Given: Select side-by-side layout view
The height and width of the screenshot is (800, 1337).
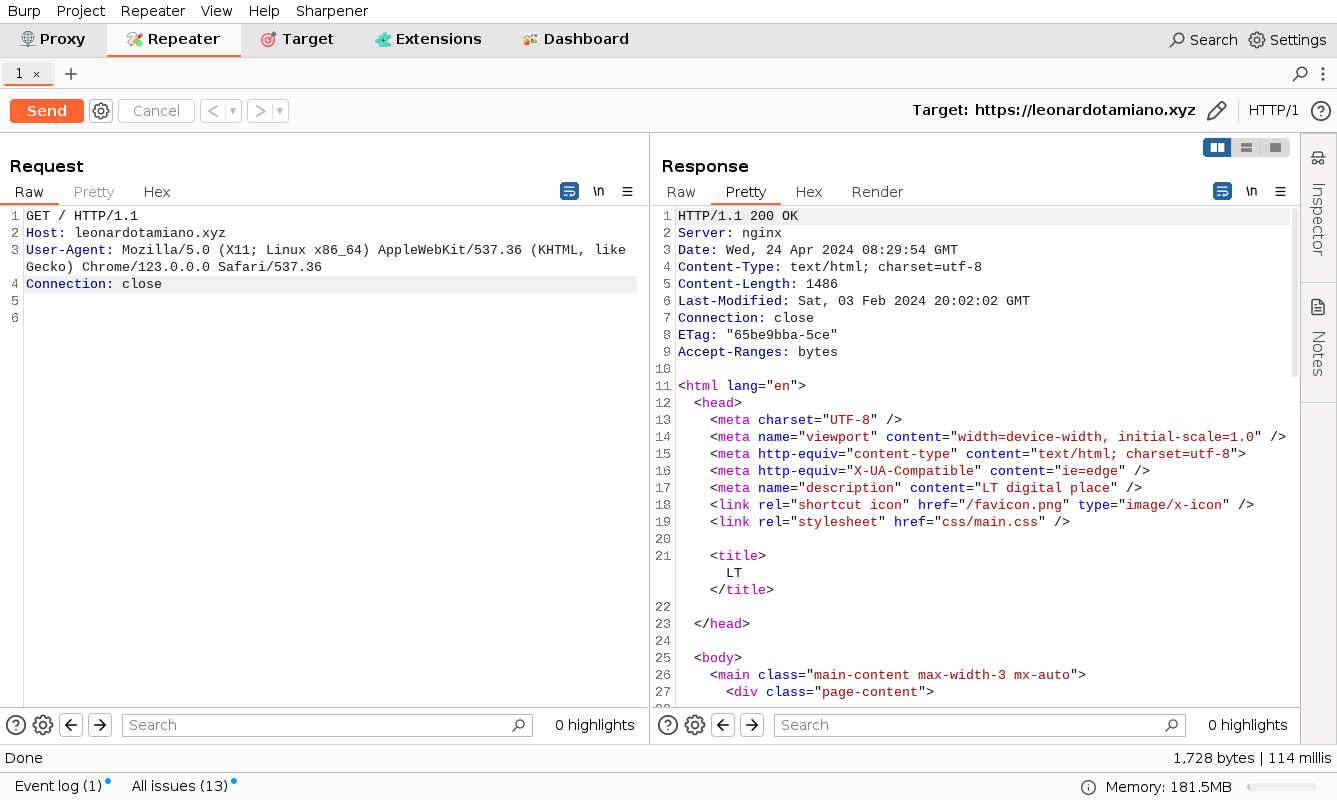Looking at the screenshot, I should 1217,148.
